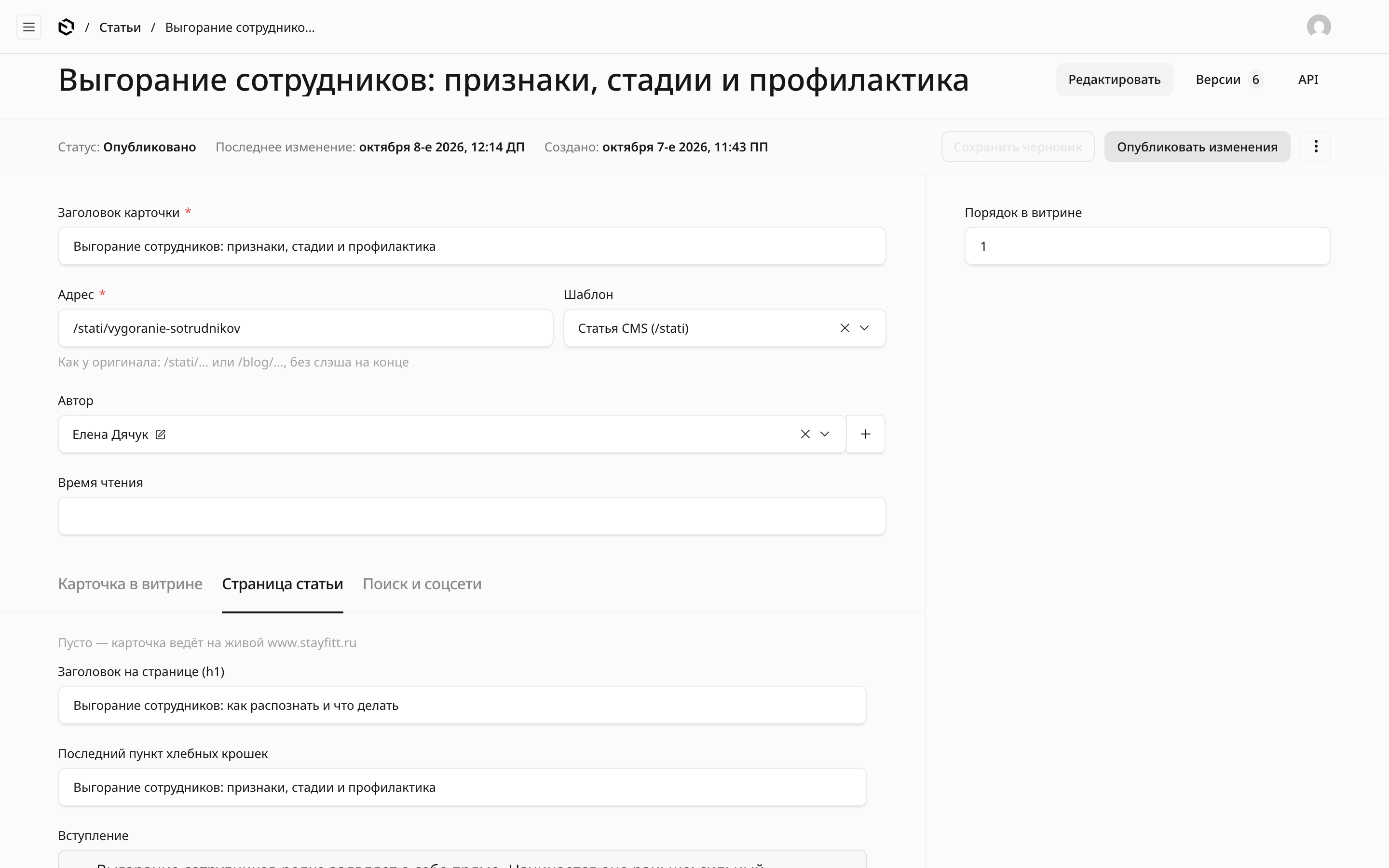The width and height of the screenshot is (1389, 868).
Task: Clear the selected Автор
Action: 804,434
